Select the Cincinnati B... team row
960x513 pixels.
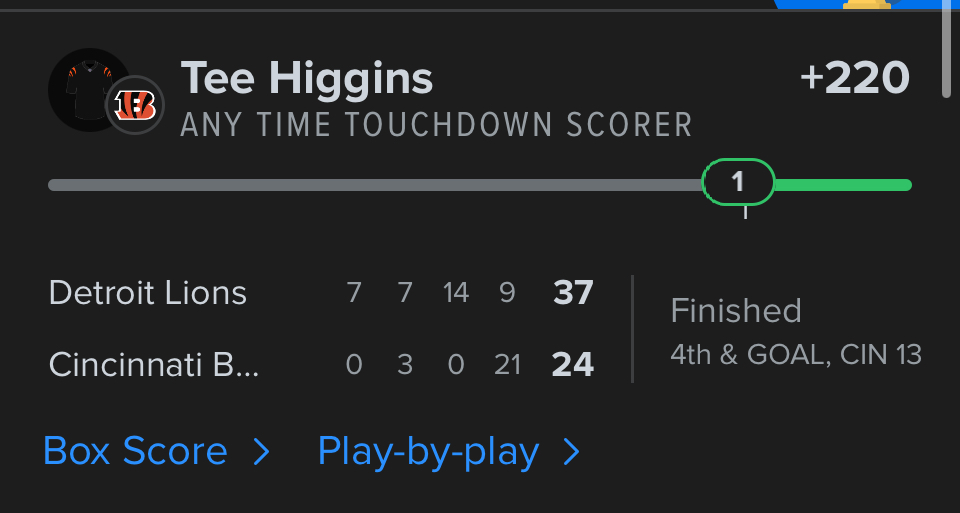(154, 365)
